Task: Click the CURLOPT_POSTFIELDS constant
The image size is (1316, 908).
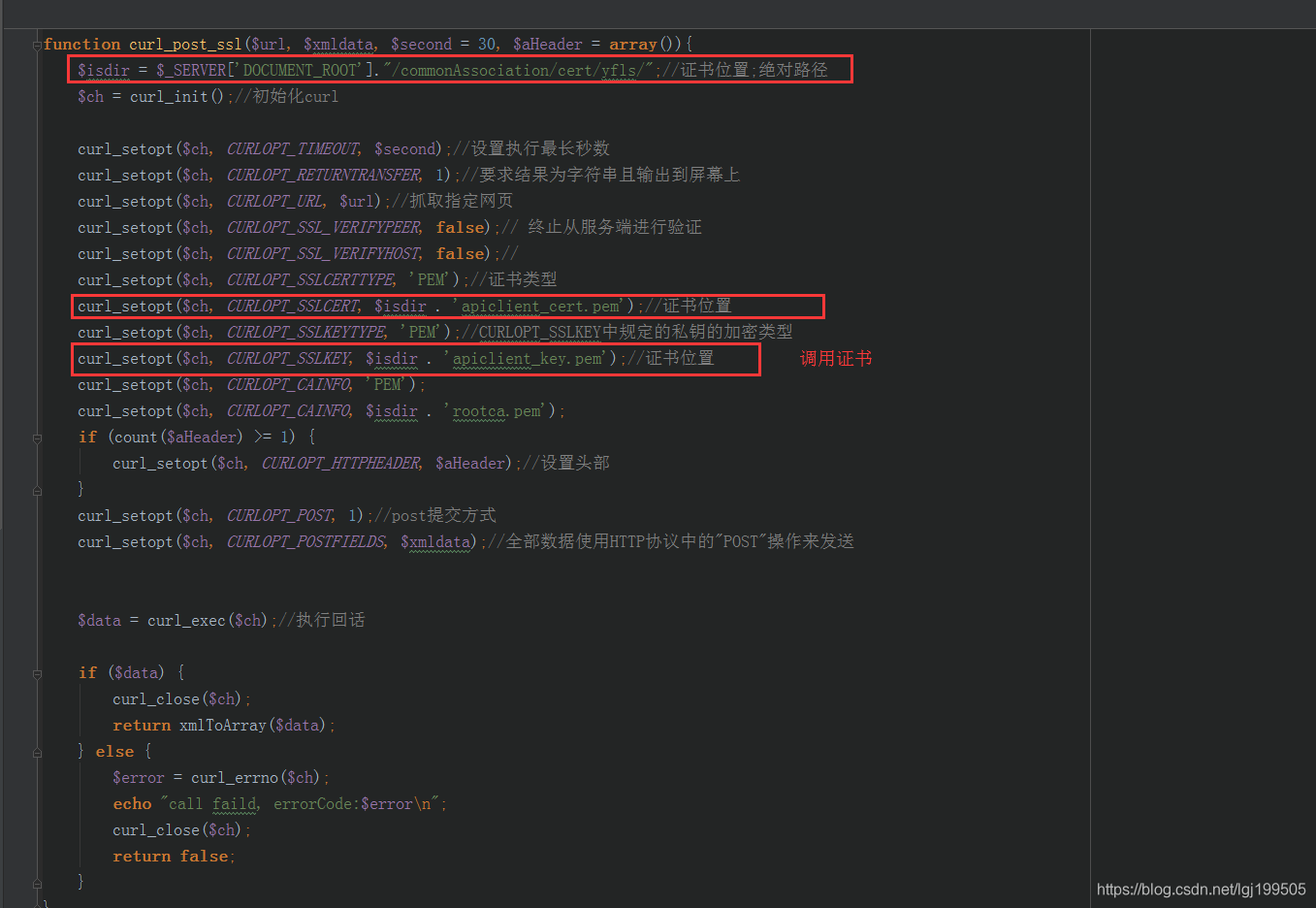Action: [305, 542]
